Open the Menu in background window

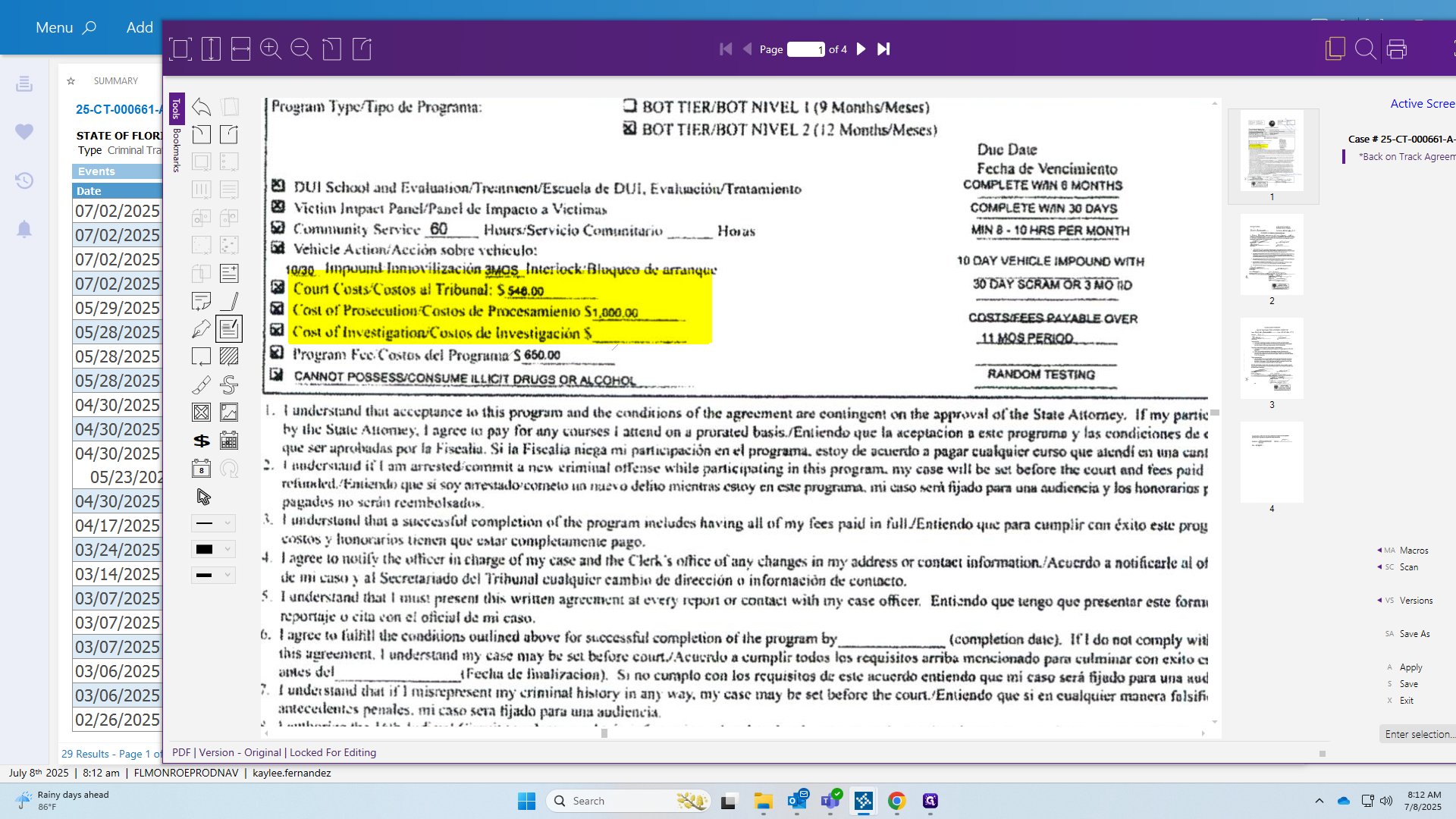pos(66,27)
